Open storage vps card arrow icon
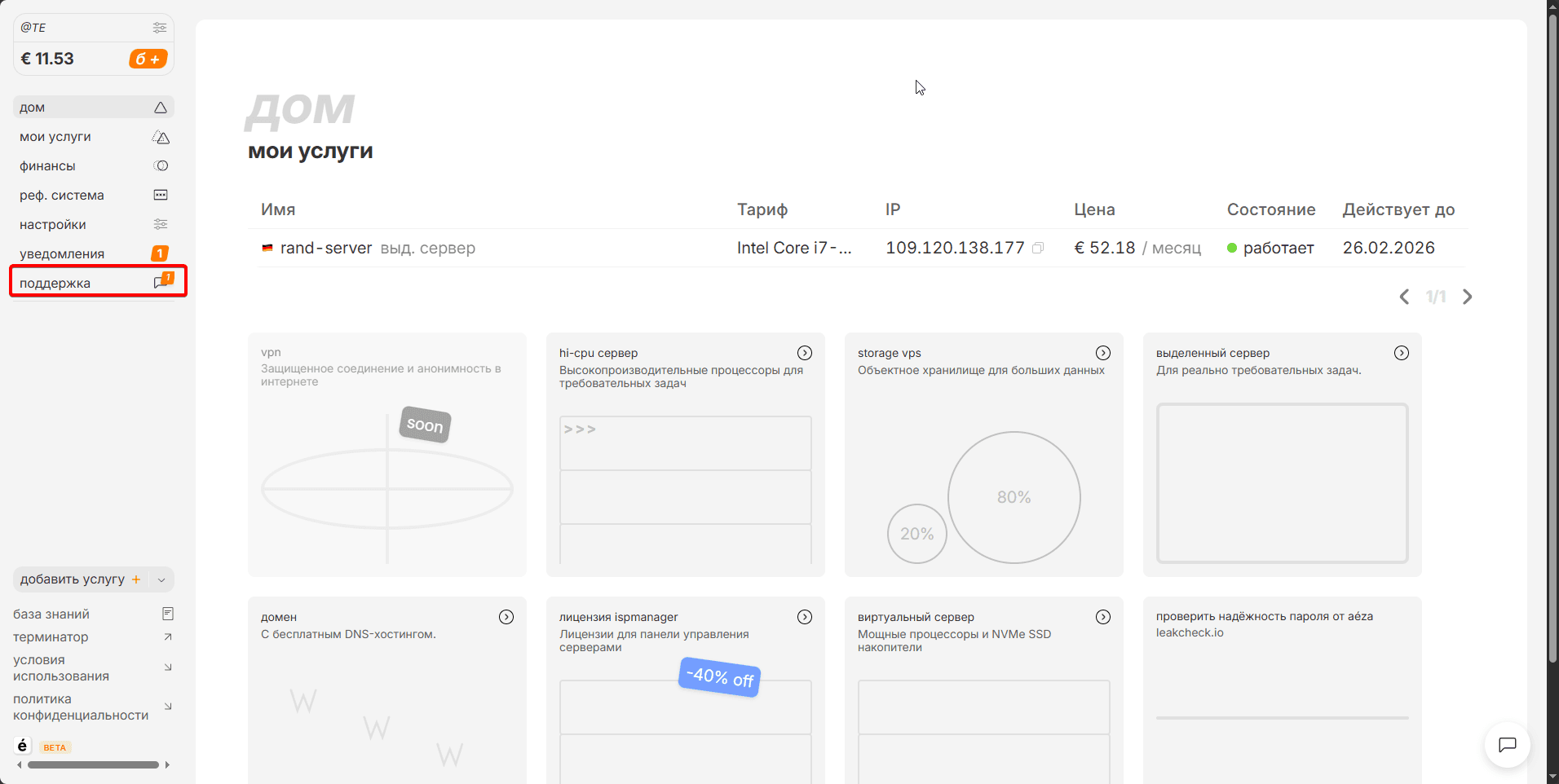 pyautogui.click(x=1102, y=353)
